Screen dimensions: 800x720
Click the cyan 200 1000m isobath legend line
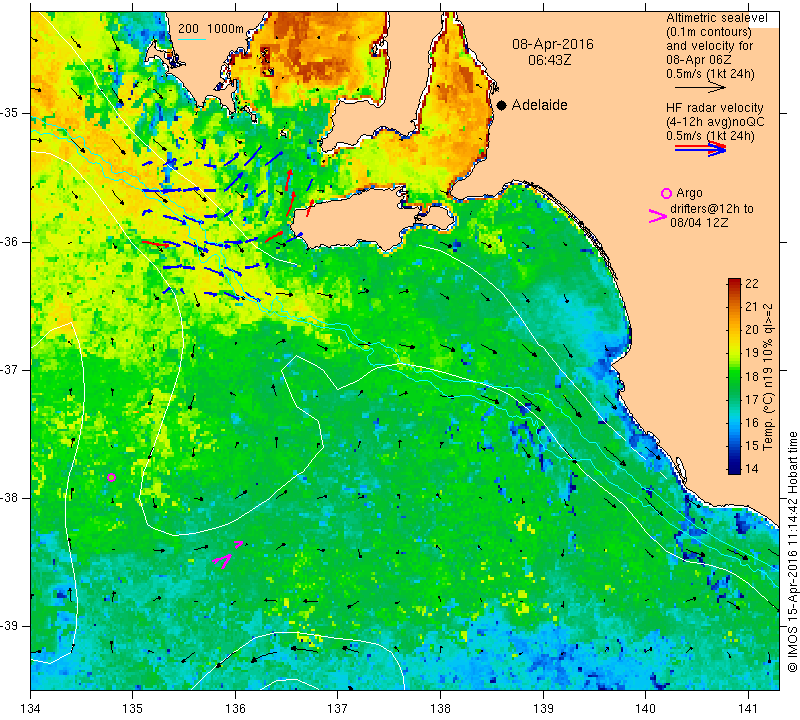click(192, 39)
